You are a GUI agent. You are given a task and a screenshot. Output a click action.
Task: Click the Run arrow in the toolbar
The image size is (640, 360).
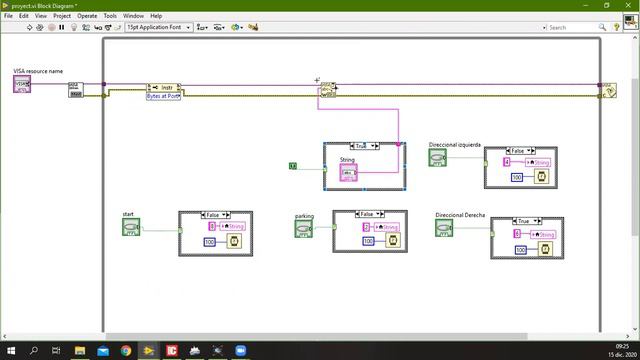pos(29,27)
